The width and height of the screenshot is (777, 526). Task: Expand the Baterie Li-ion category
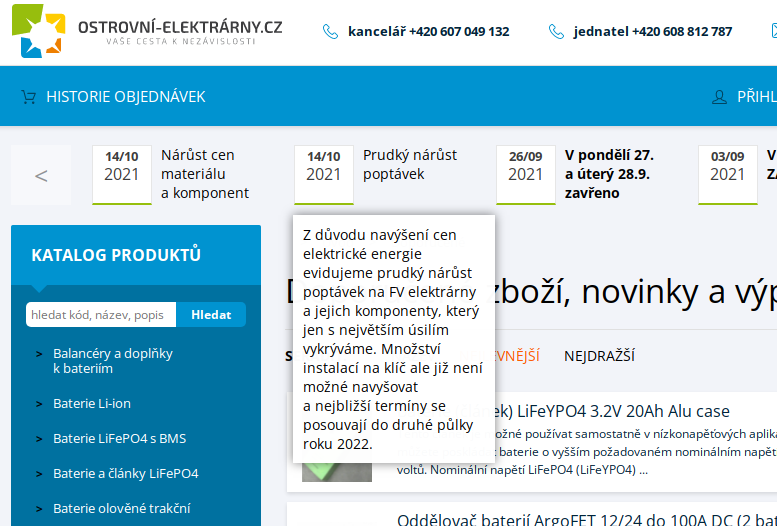pos(92,404)
